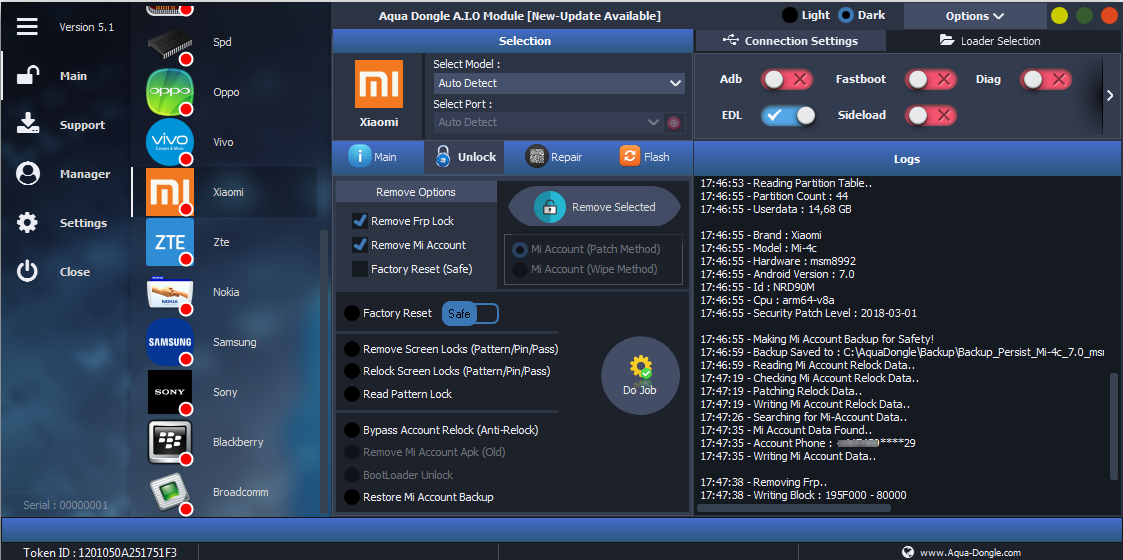The image size is (1123, 560).
Task: Switch to the Repair tab
Action: tap(553, 157)
